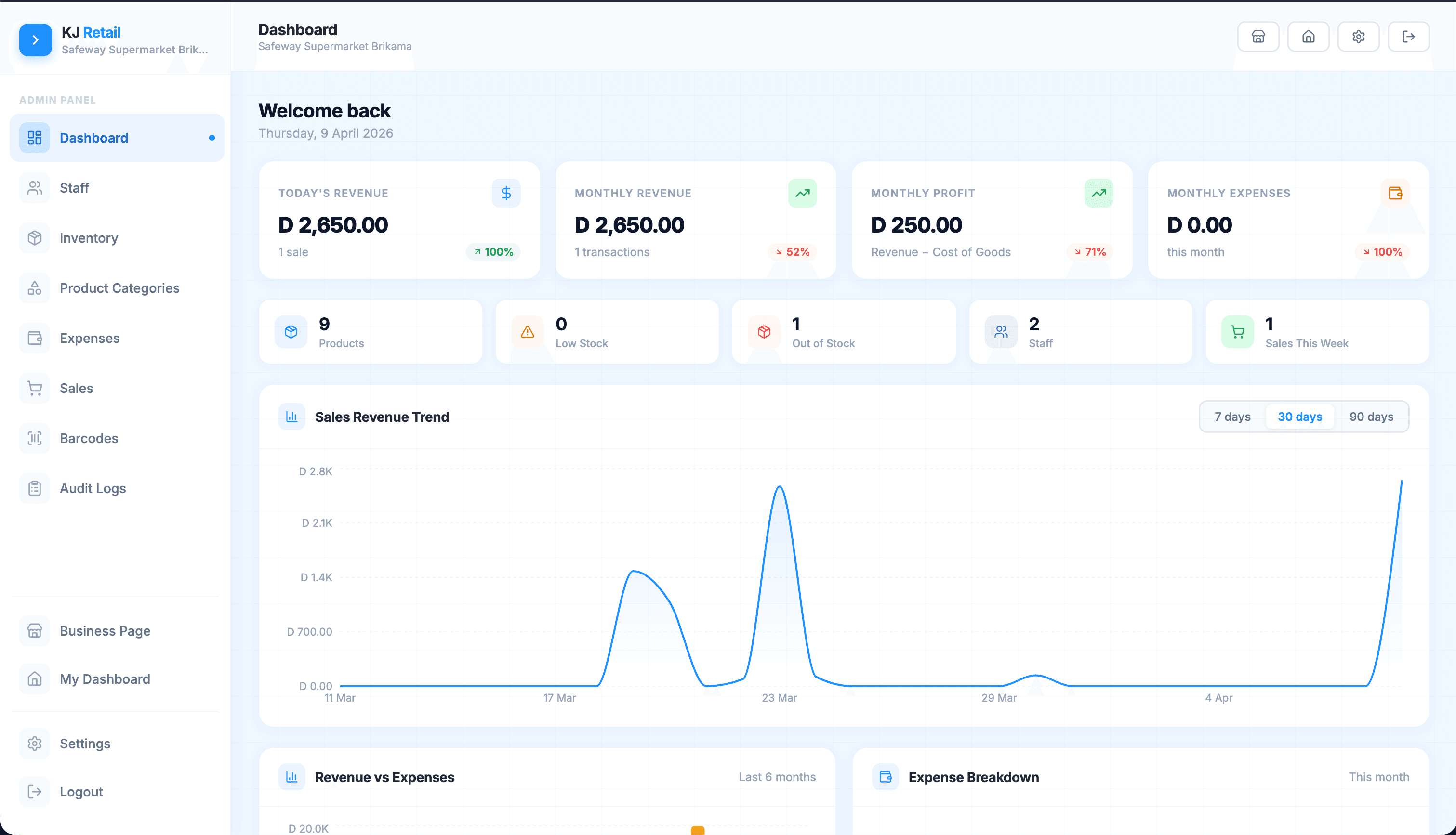Switch trend chart to 7 days
The image size is (1456, 835).
(x=1231, y=417)
